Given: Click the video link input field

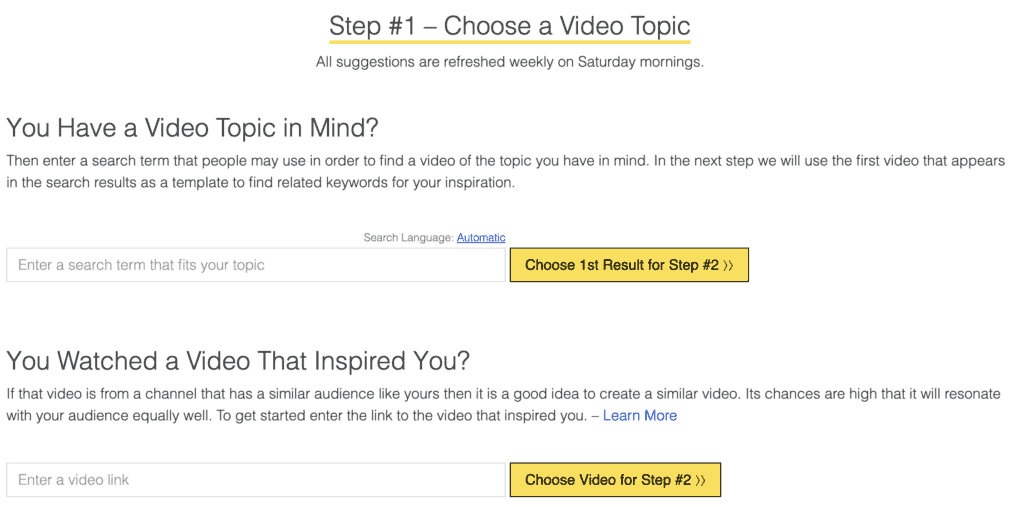Looking at the screenshot, I should 256,480.
